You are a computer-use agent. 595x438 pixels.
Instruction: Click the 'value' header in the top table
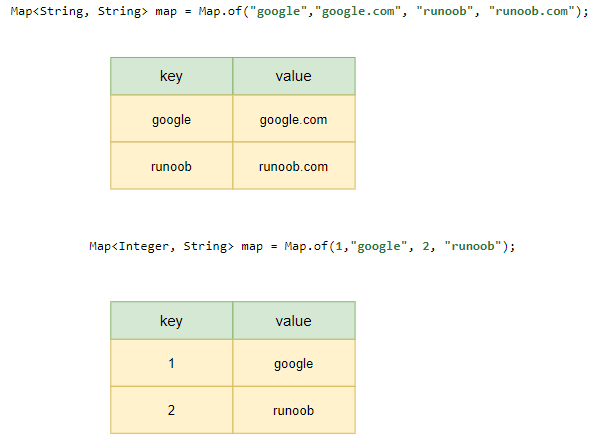pyautogui.click(x=294, y=76)
